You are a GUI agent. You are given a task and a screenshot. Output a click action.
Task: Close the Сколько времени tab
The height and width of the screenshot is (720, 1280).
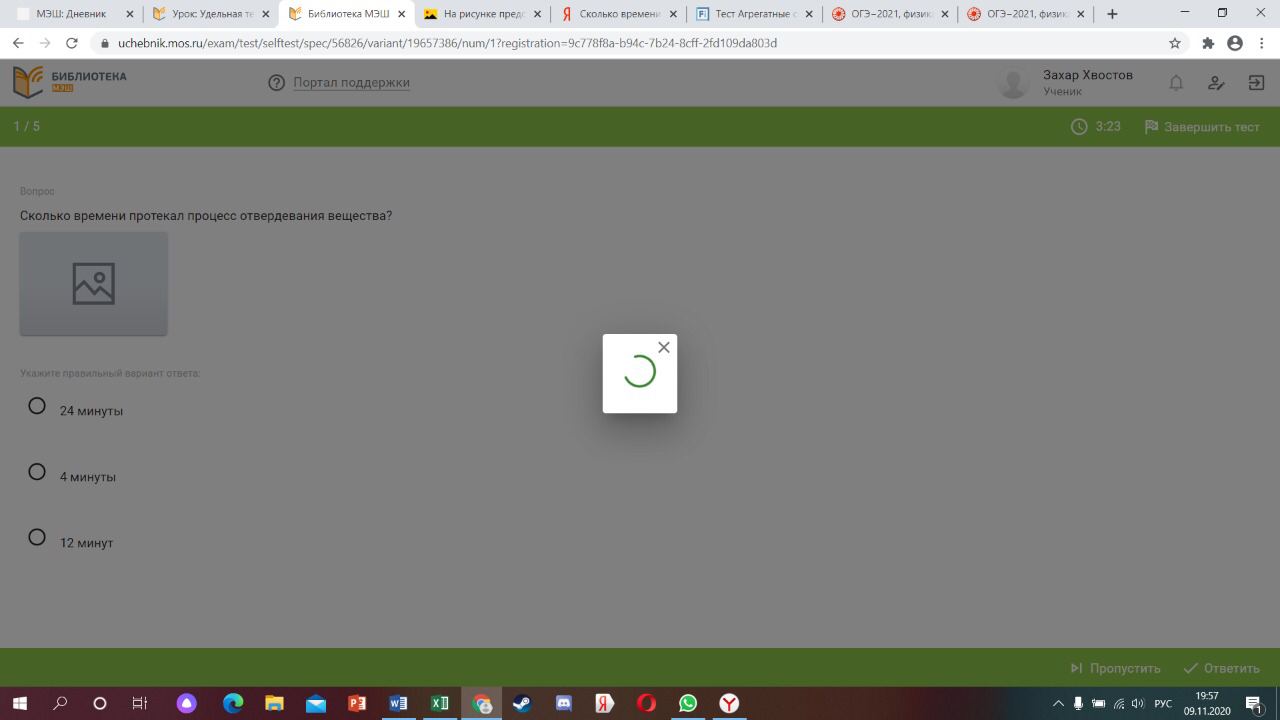point(672,14)
